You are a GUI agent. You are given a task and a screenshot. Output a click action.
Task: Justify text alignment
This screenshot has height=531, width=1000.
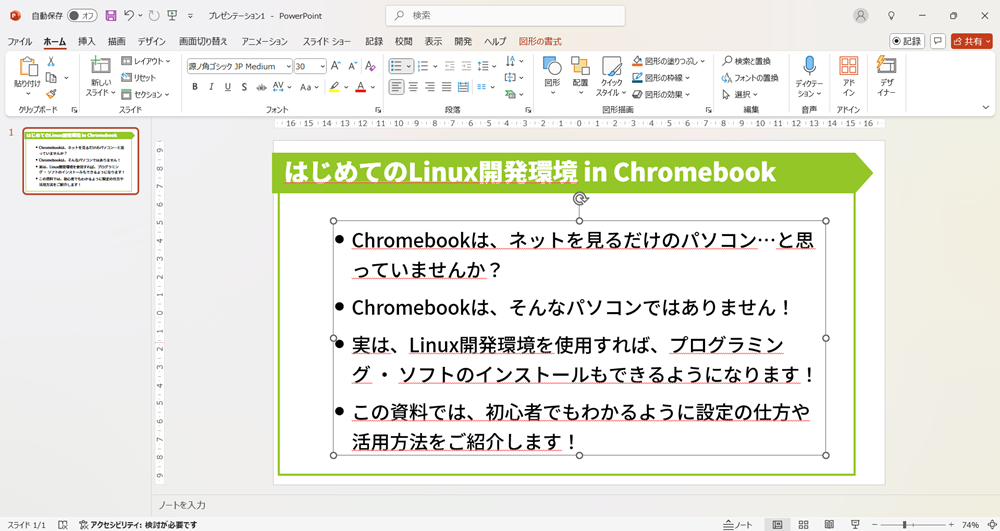pos(446,87)
